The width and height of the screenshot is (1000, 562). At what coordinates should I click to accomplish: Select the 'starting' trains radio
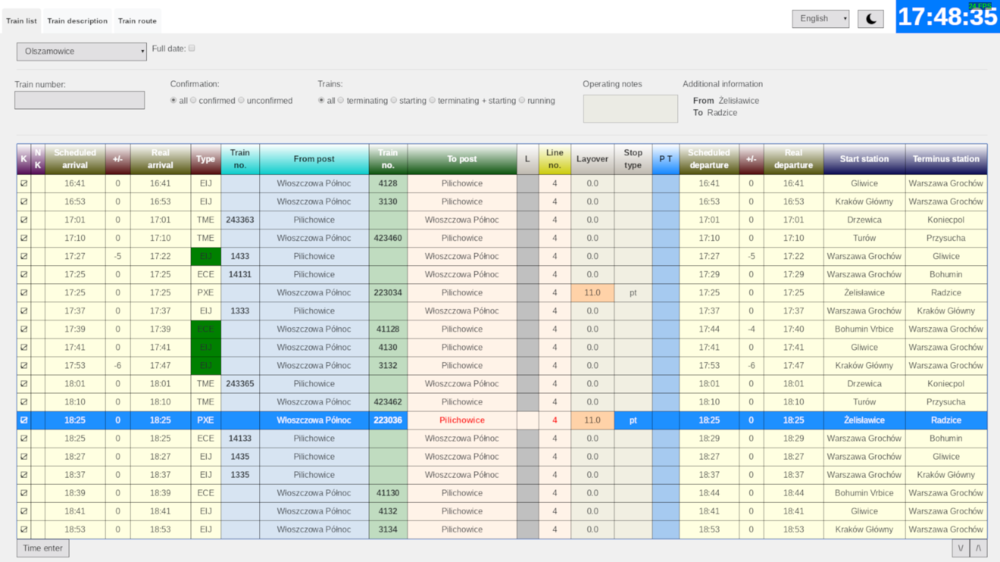394,100
